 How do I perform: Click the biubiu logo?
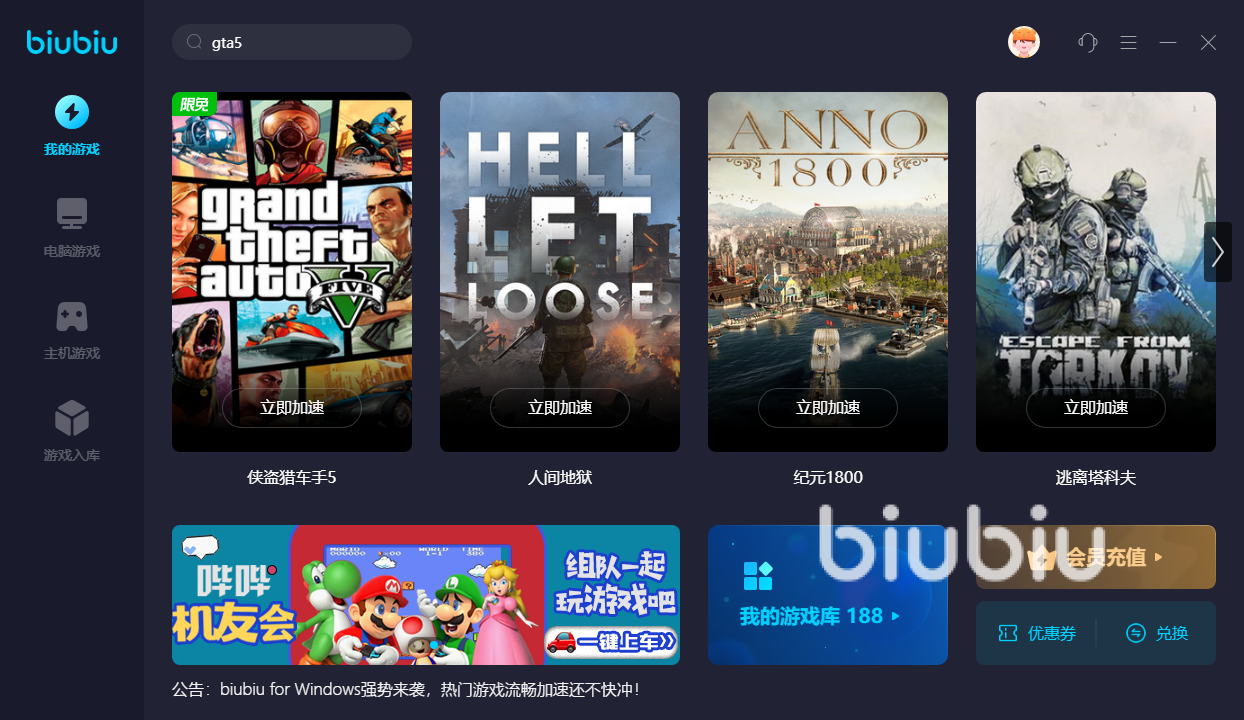tap(72, 42)
